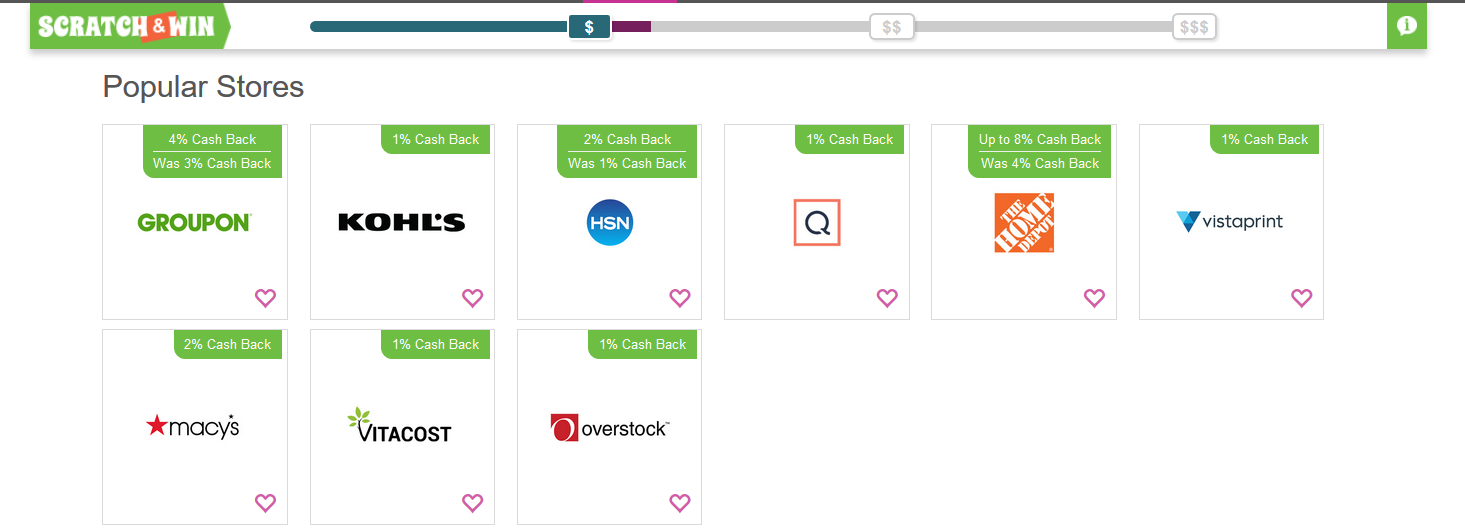Open the Groupon store logo
Viewport: 1465px width, 529px height.
(194, 223)
